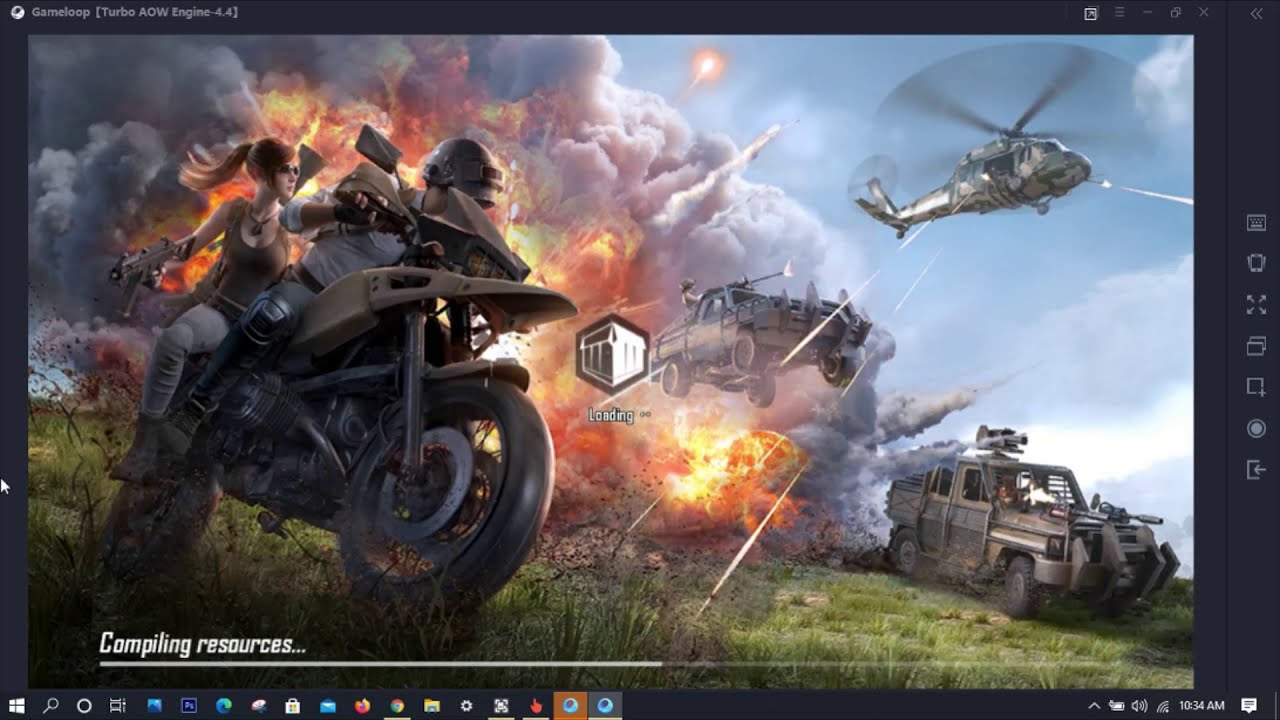Open the screen snip app on taskbar
Viewport: 1280px width, 720px height.
501,705
